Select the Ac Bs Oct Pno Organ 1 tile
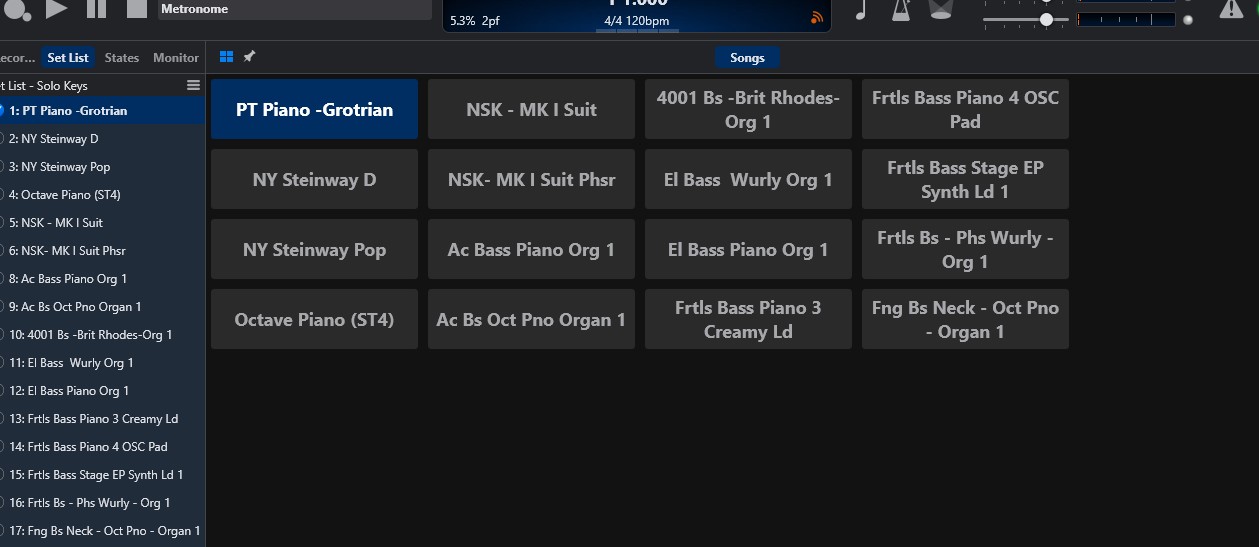1259x547 pixels. [x=531, y=319]
